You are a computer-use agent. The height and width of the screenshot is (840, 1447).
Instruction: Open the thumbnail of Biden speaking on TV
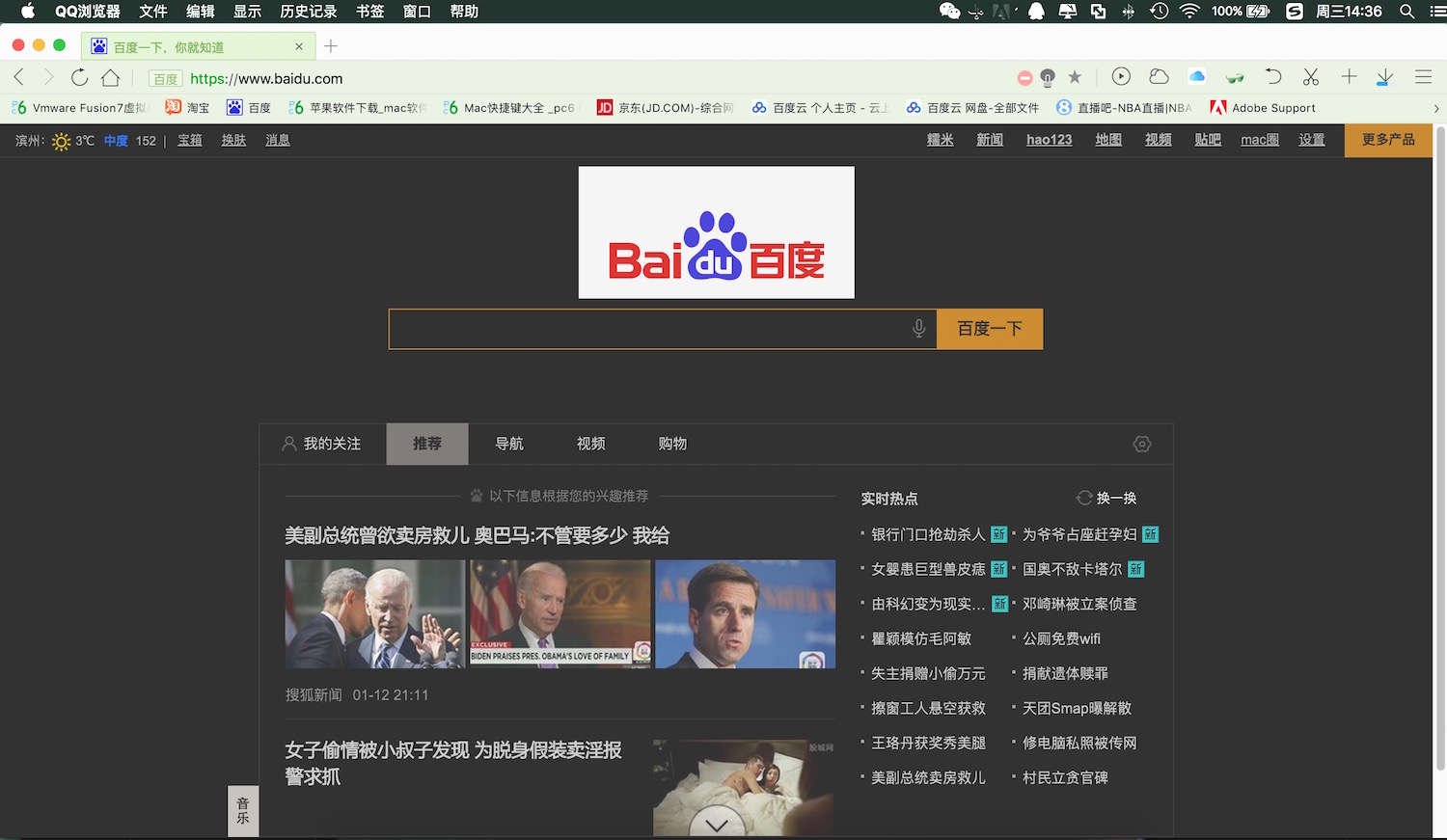(560, 614)
